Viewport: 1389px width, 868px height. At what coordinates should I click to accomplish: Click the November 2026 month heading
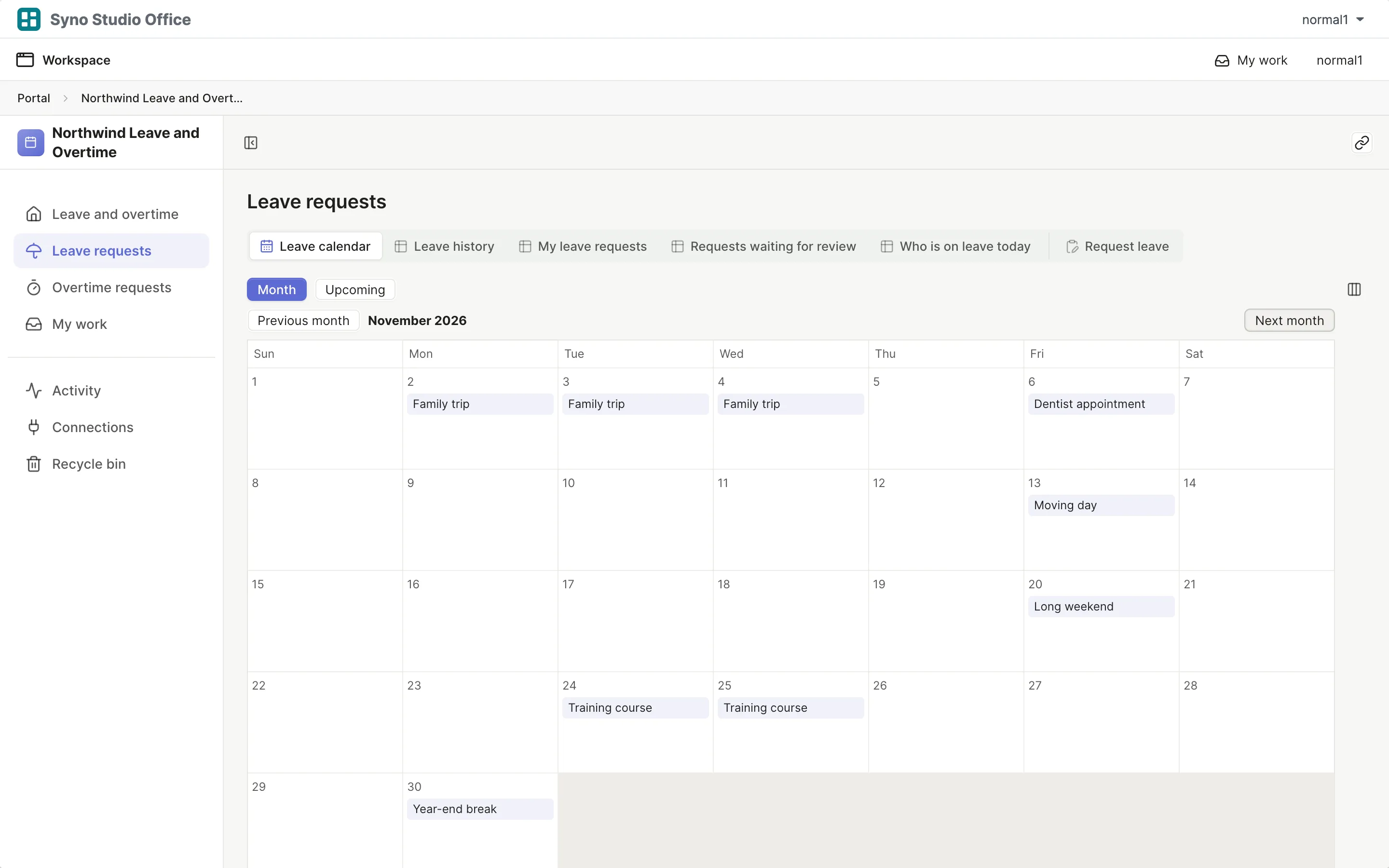[x=417, y=320]
